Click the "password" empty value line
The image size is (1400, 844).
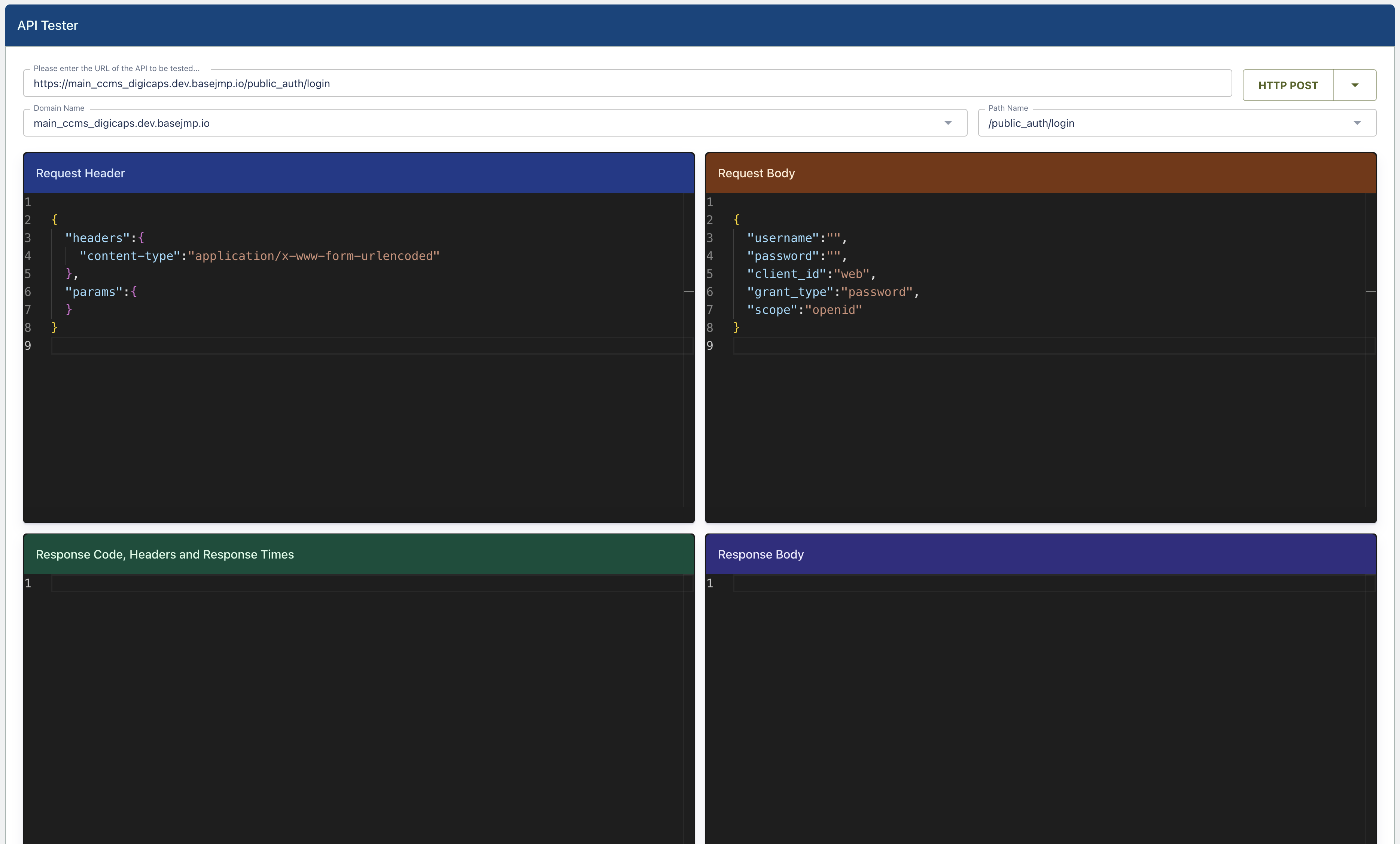coord(796,256)
